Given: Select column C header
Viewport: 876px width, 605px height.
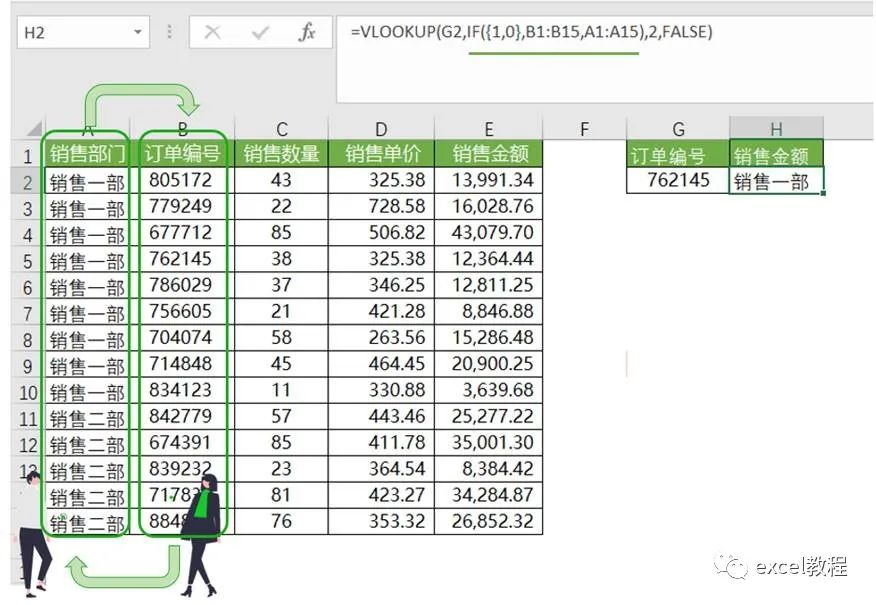Looking at the screenshot, I should (x=282, y=129).
